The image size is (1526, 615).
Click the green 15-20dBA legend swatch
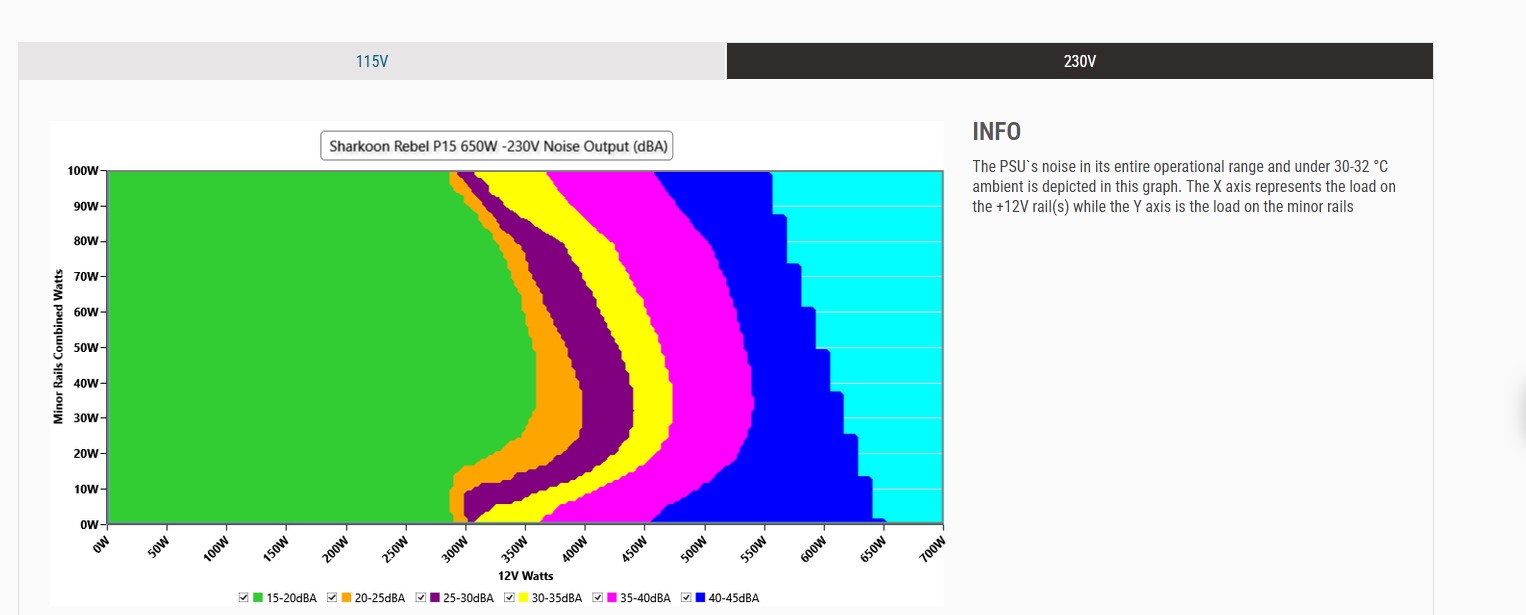point(258,598)
